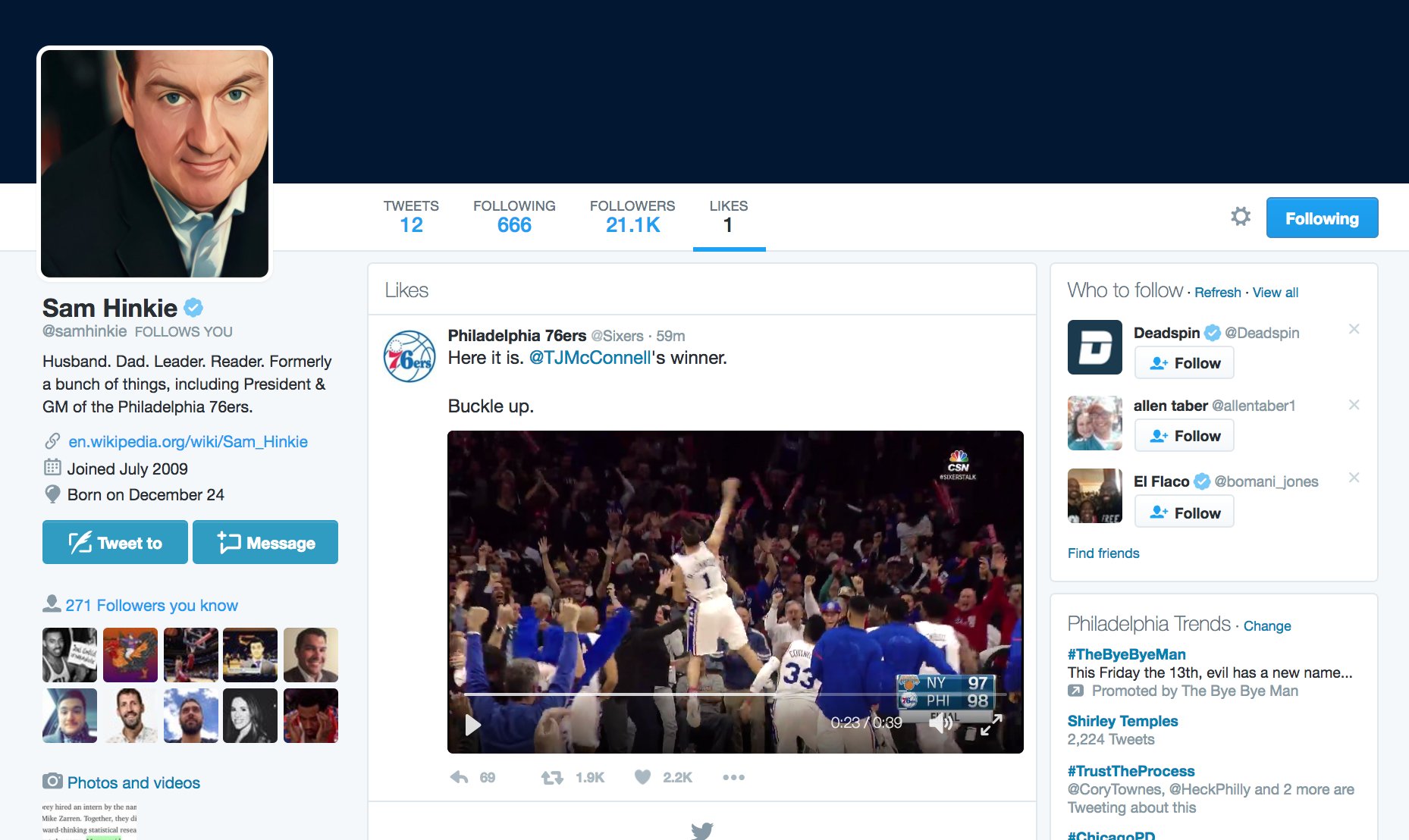The image size is (1409, 840).
Task: Open the @TJMcConnell mention
Action: tap(590, 358)
